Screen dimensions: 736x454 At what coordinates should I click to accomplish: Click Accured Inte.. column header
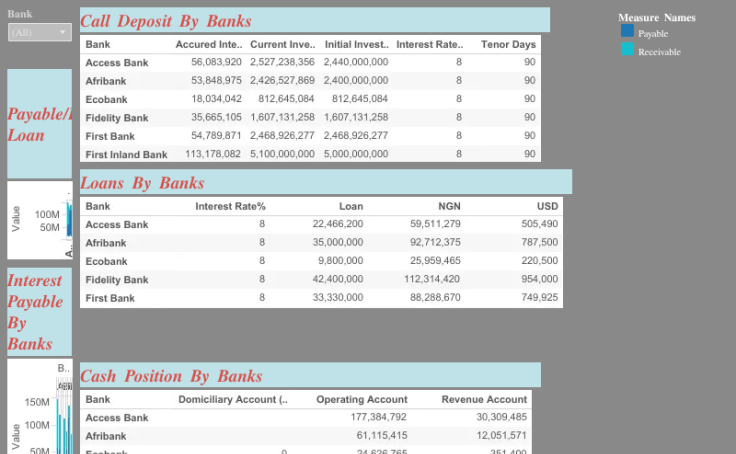(209, 45)
